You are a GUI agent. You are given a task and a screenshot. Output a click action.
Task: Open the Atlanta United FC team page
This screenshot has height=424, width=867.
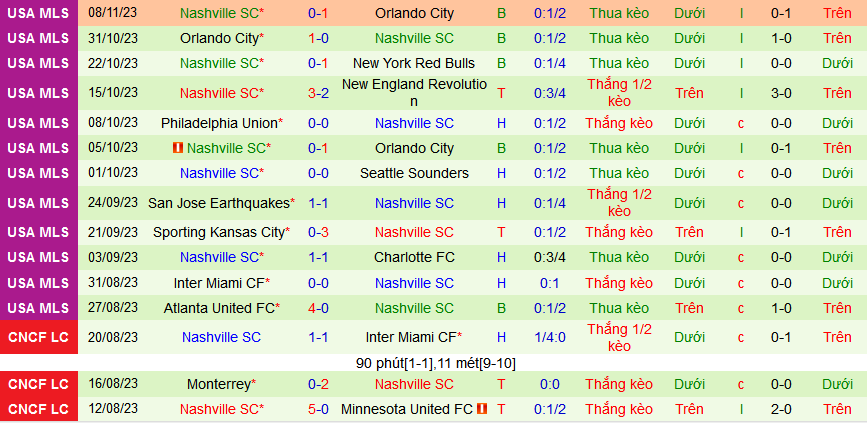point(219,308)
